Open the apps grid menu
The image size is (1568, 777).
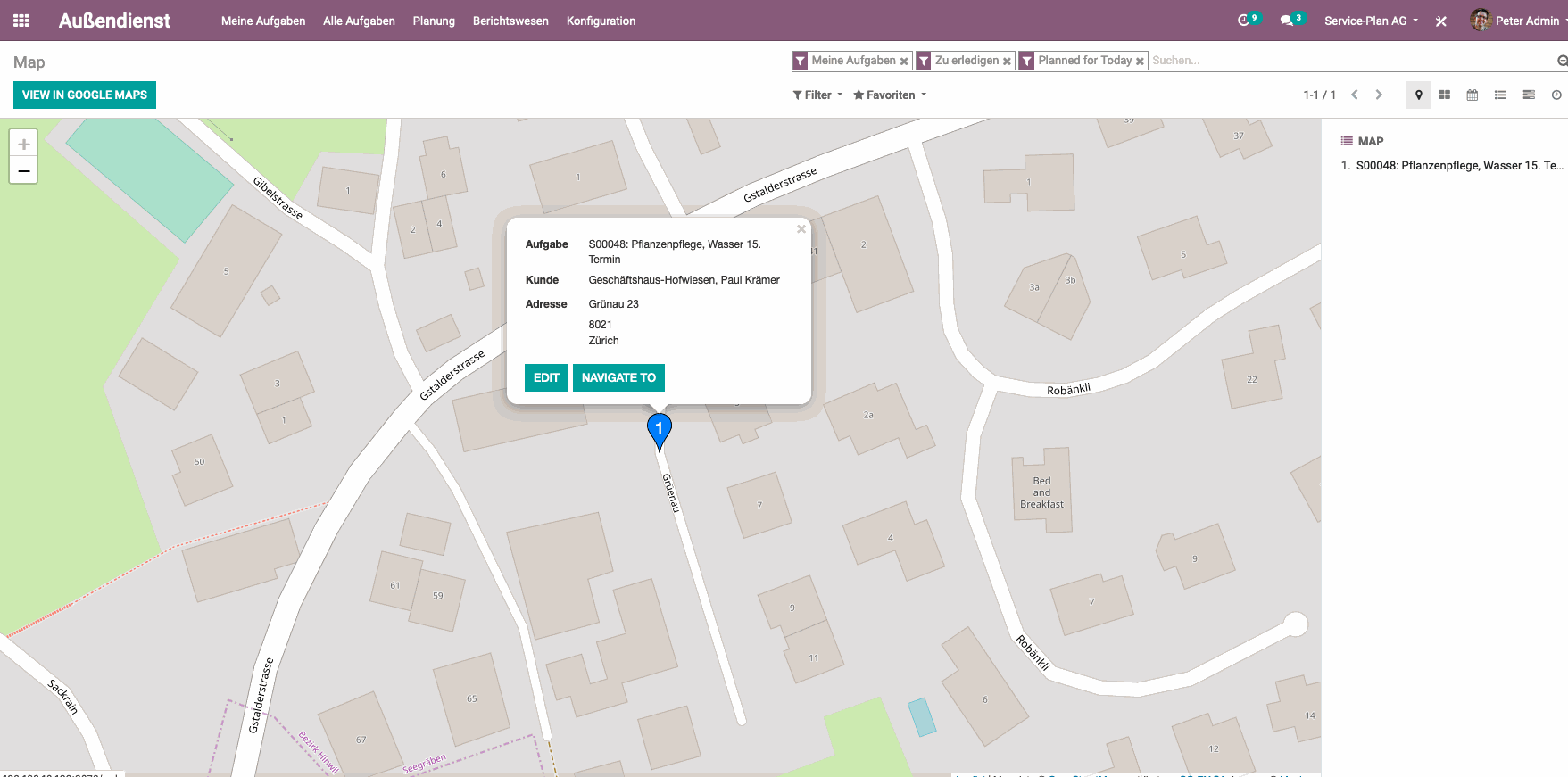pos(21,21)
